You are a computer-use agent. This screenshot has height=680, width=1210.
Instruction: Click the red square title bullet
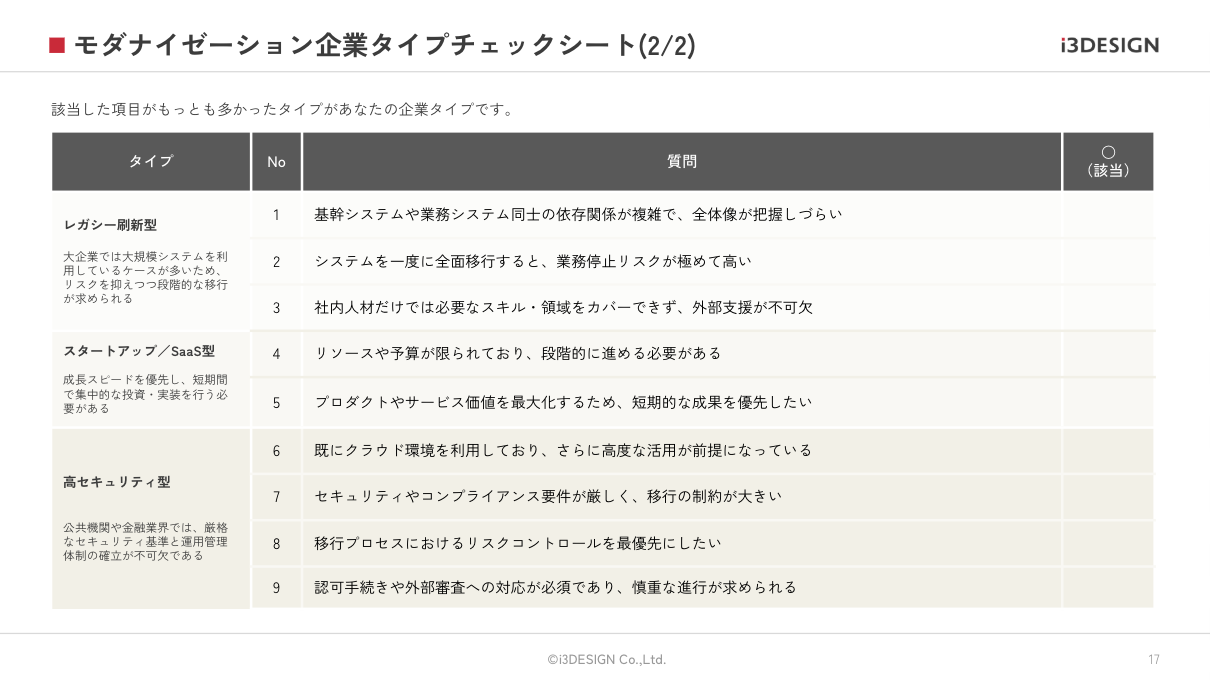coord(57,45)
